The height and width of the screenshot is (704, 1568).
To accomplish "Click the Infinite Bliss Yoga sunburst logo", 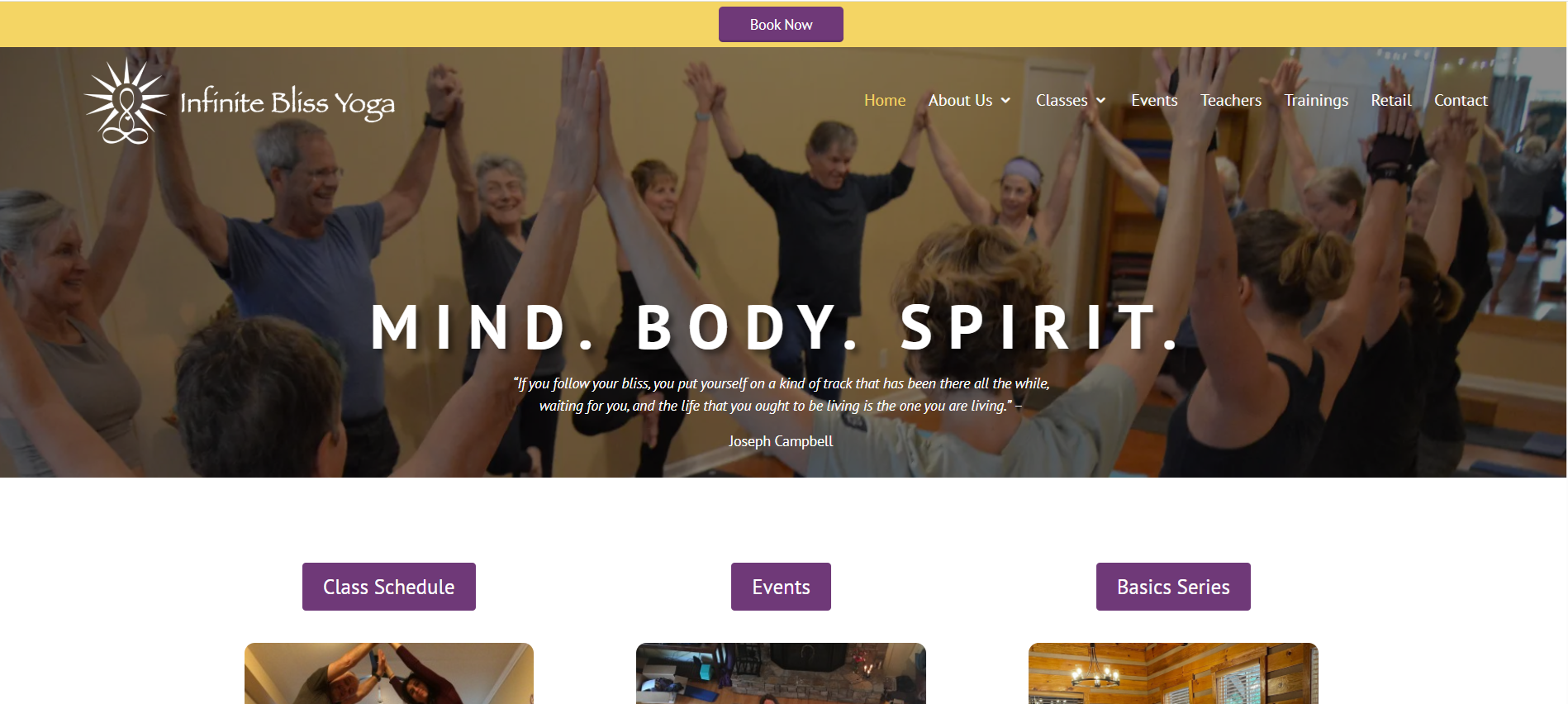I will click(126, 101).
